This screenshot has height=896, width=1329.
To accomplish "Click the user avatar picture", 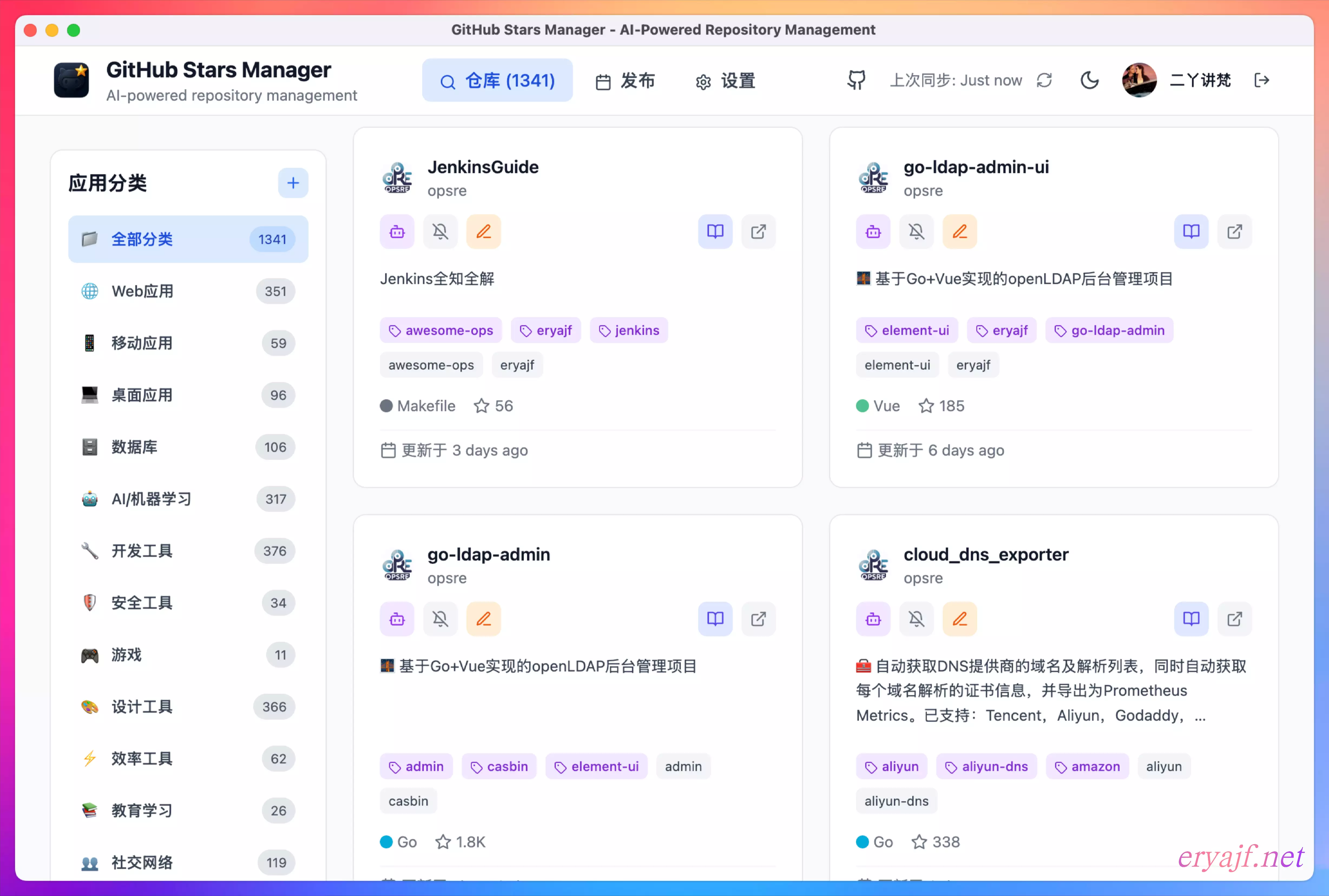I will [x=1139, y=81].
